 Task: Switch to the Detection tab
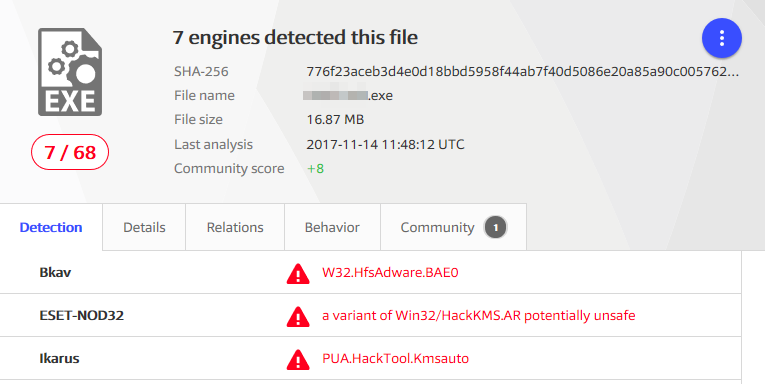coord(51,227)
